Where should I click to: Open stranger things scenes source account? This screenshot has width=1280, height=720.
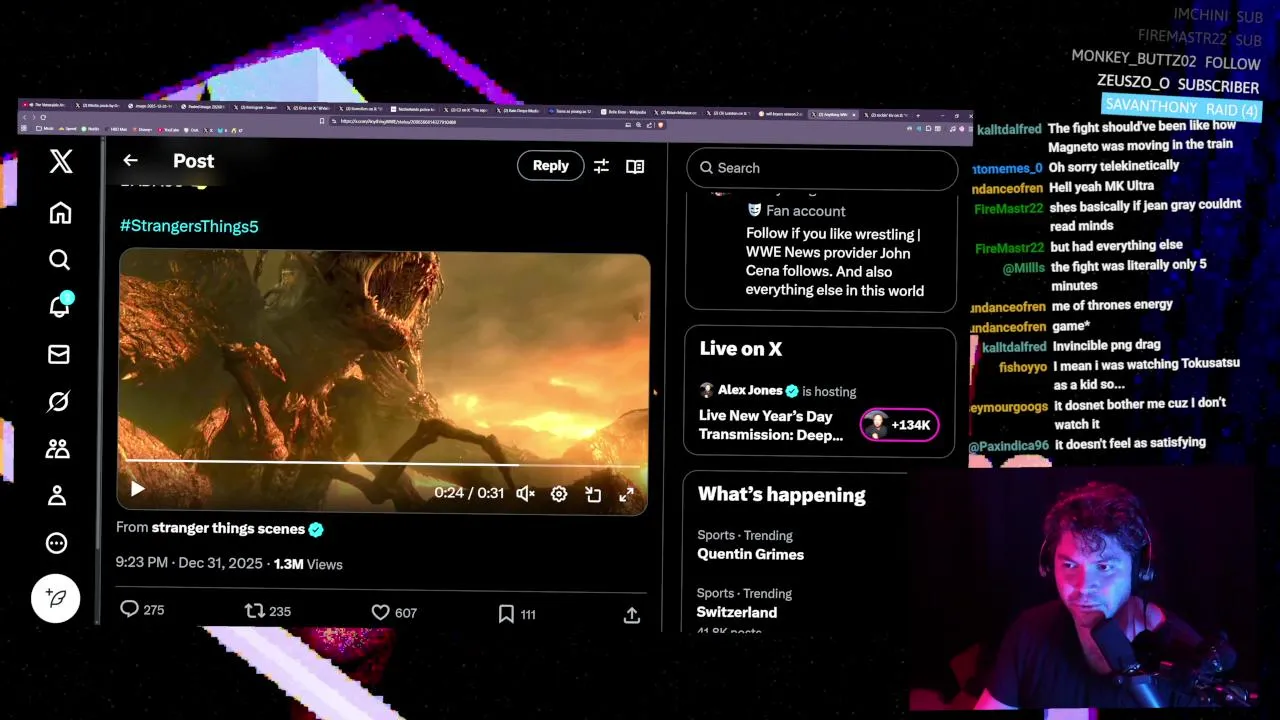228,528
